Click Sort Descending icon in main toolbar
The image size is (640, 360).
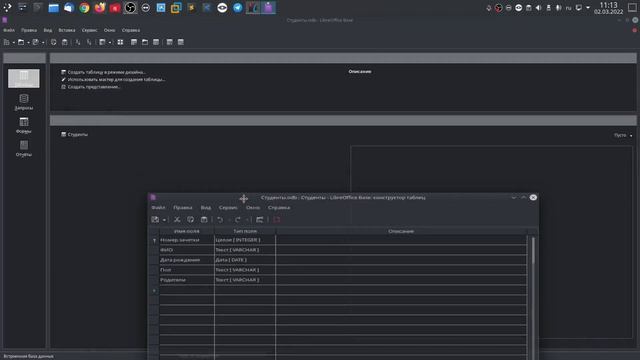click(89, 42)
